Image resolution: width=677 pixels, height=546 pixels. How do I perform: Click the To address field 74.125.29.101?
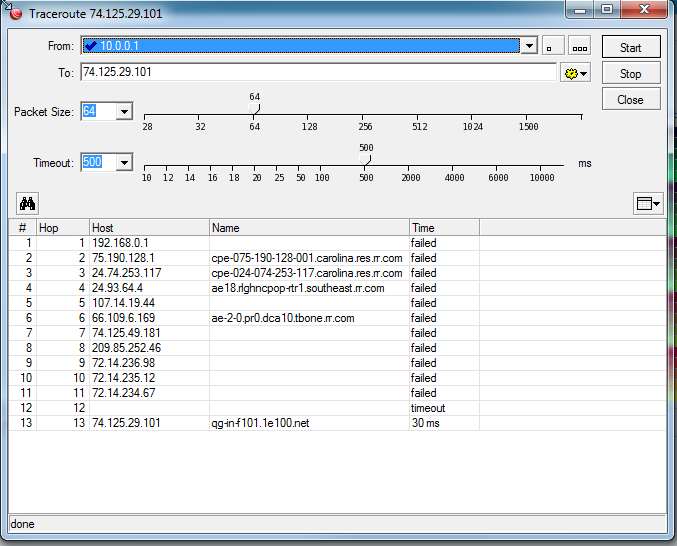coord(318,72)
